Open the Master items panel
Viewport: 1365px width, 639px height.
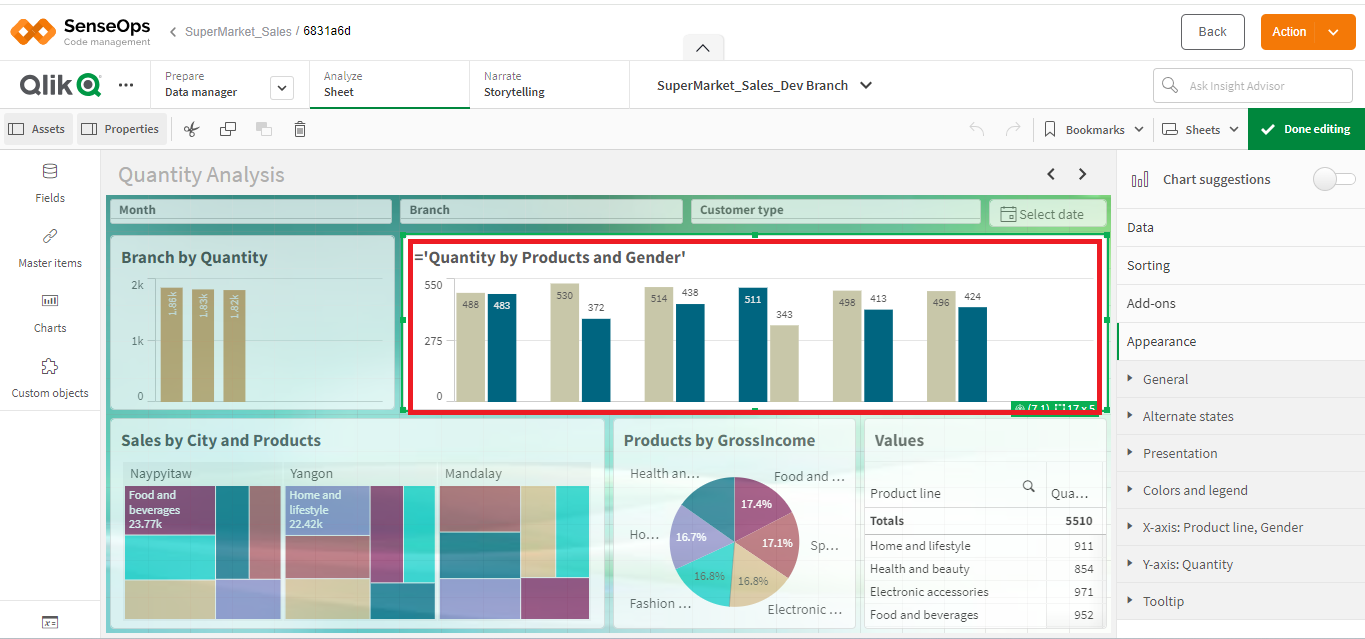(x=50, y=247)
